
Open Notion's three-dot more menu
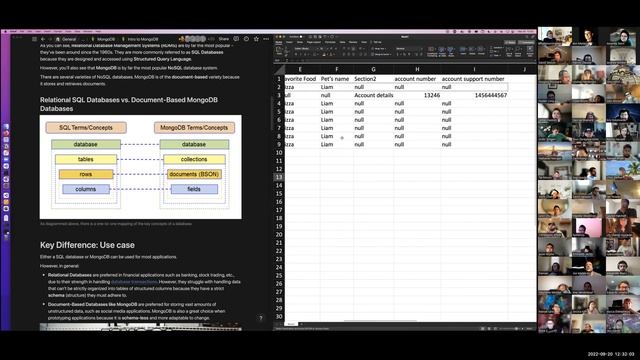266,39
